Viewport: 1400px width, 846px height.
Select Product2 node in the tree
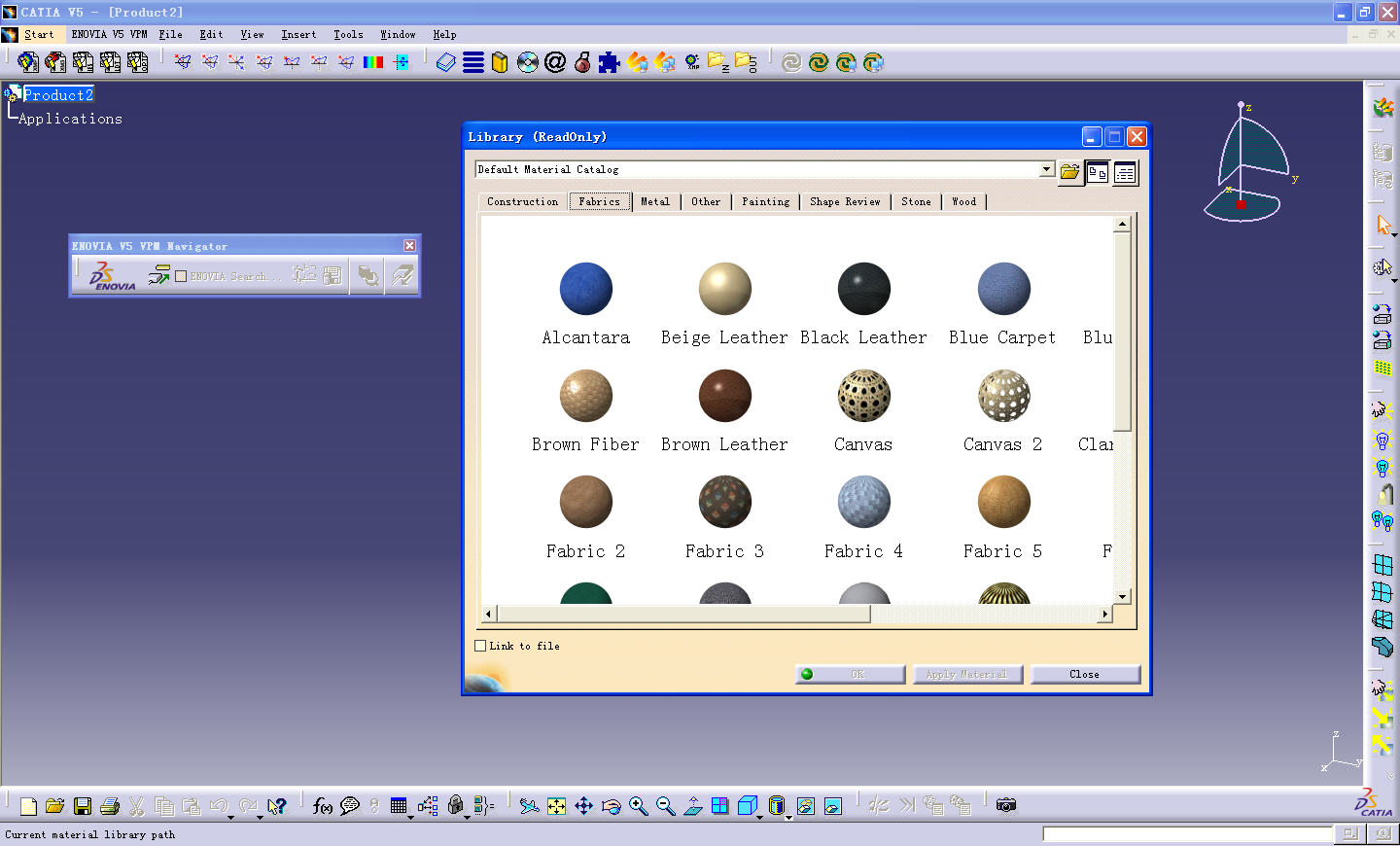[58, 94]
